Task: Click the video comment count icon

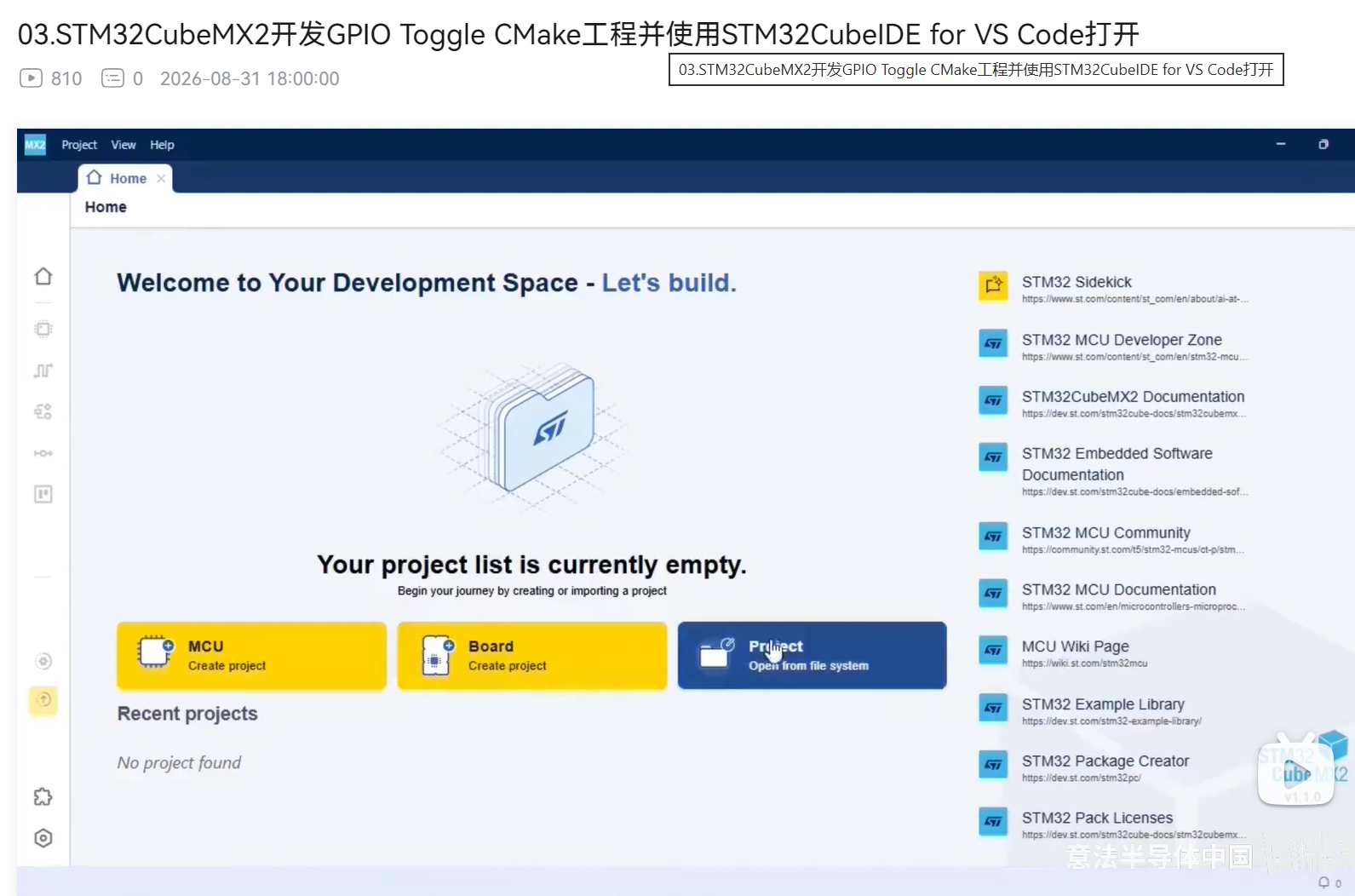Action: pos(112,78)
